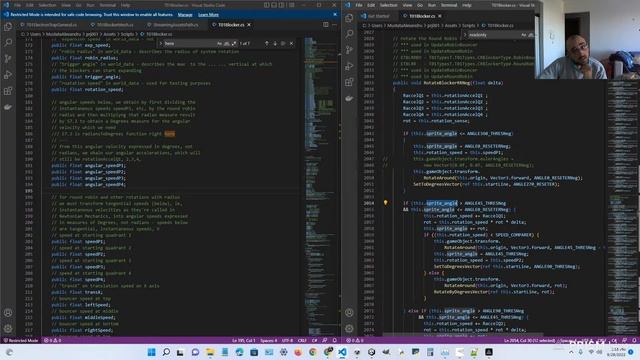The height and width of the screenshot is (360, 640).
Task: Click CRLF end-of-line selector in status bar
Action: [x=302, y=340]
